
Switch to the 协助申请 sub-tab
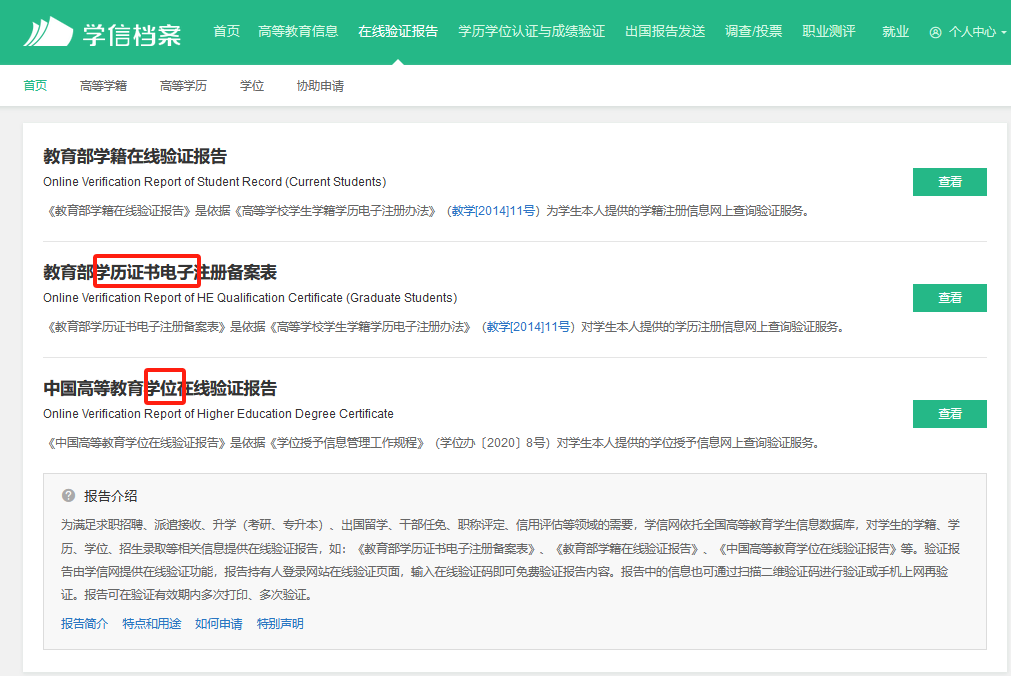click(x=320, y=86)
